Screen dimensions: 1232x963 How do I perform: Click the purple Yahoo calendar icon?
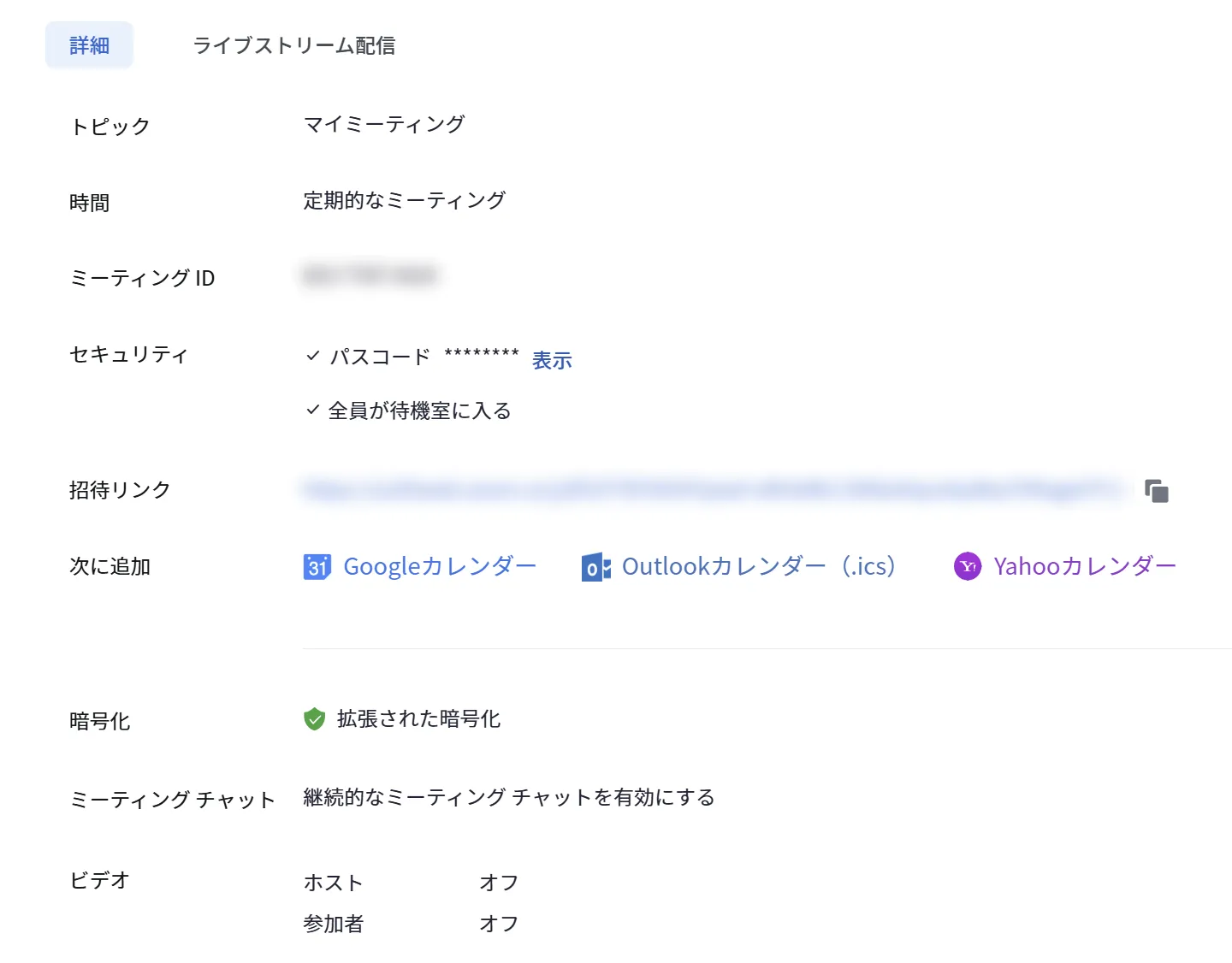(968, 566)
